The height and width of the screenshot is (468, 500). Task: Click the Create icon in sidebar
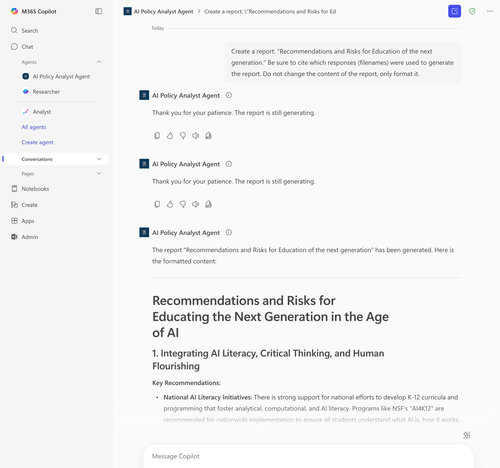tap(14, 204)
